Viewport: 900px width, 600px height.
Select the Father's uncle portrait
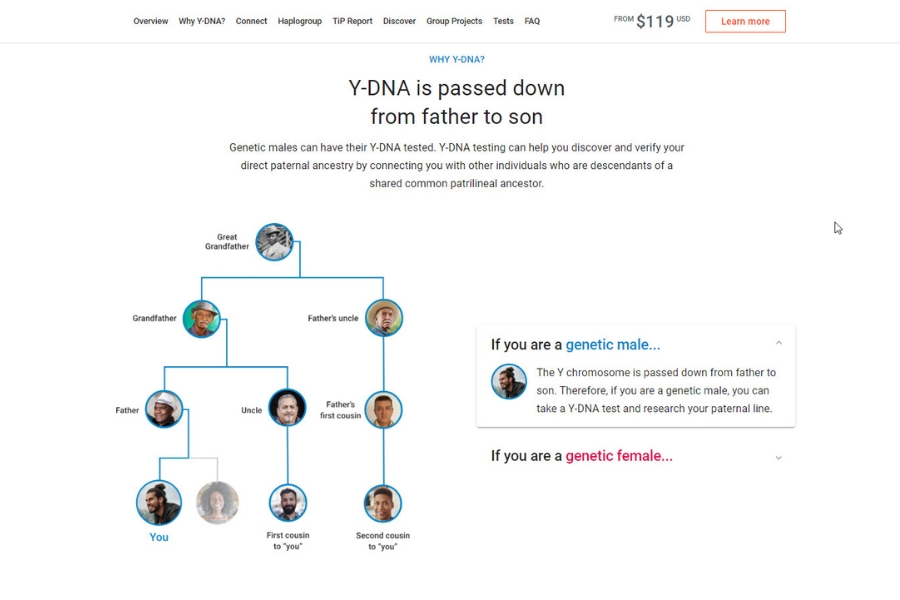click(384, 318)
